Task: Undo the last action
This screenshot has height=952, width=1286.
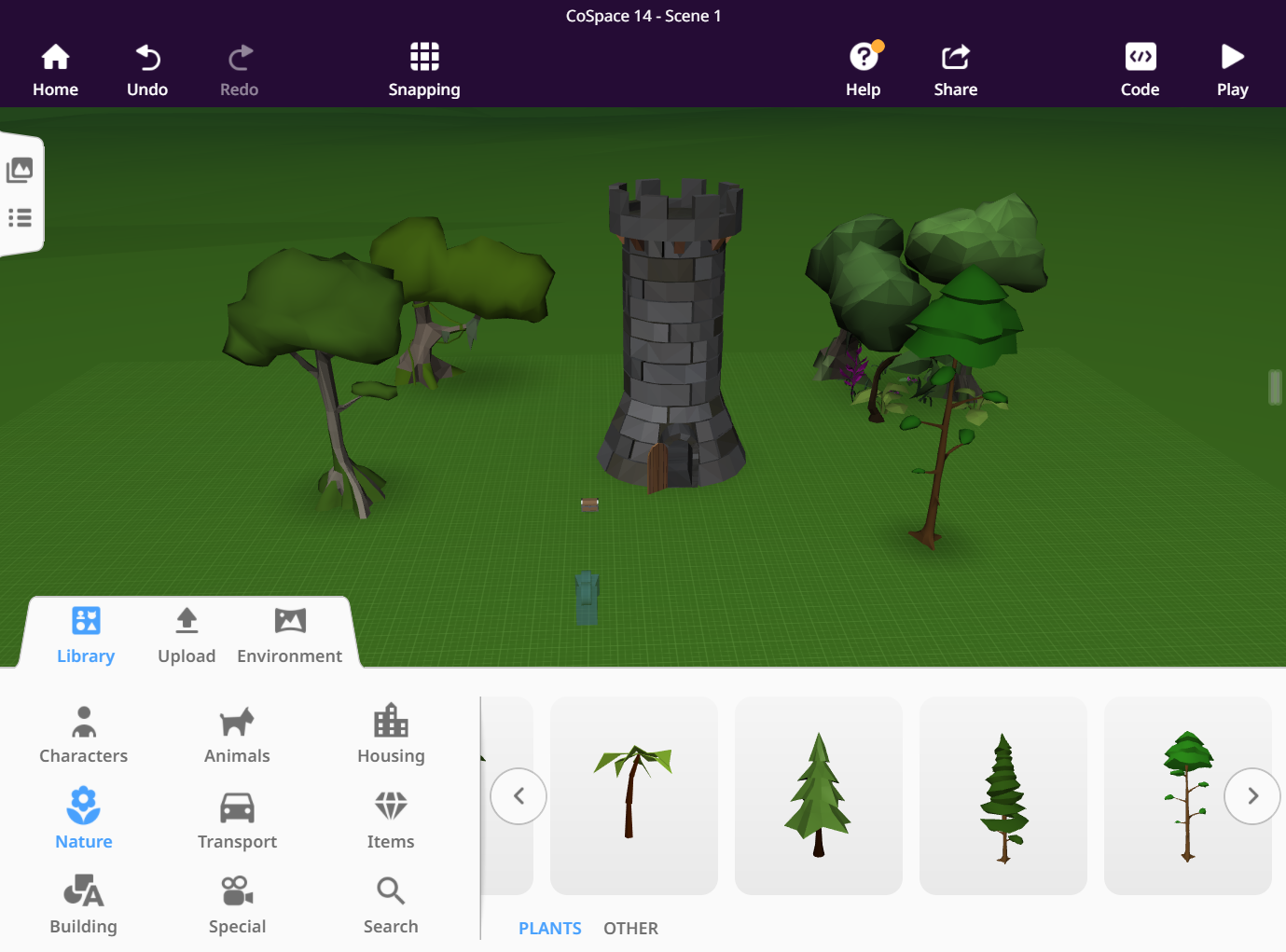Action: [147, 70]
